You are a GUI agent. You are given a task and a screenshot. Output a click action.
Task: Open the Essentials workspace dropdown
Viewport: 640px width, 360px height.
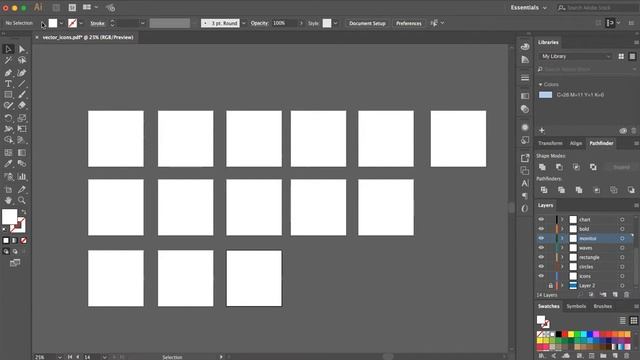pyautogui.click(x=528, y=8)
